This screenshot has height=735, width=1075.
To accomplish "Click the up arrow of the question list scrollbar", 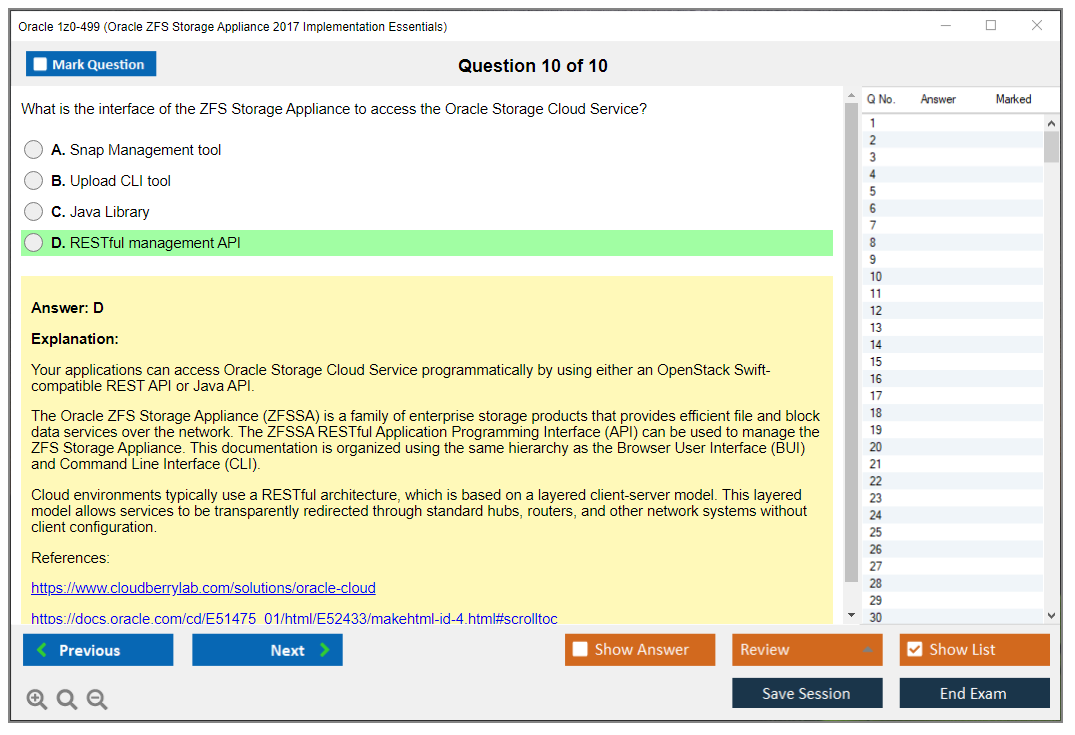I will pos(1050,122).
